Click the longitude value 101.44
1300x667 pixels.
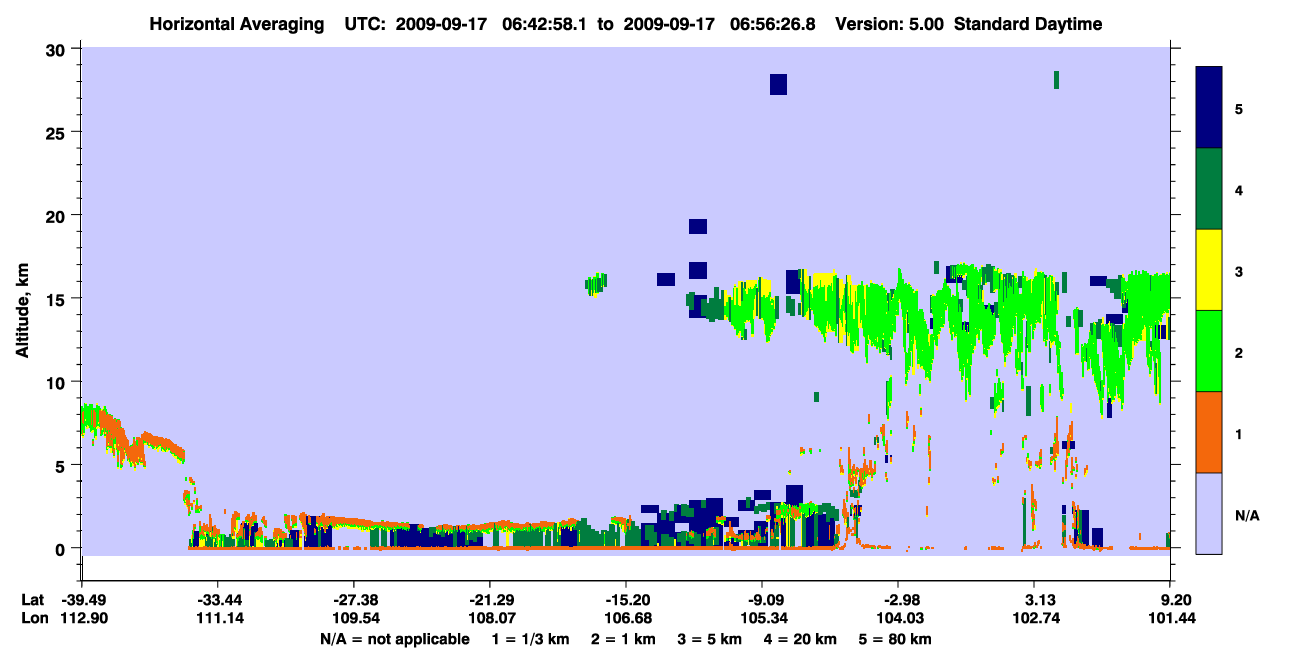[x=1171, y=618]
